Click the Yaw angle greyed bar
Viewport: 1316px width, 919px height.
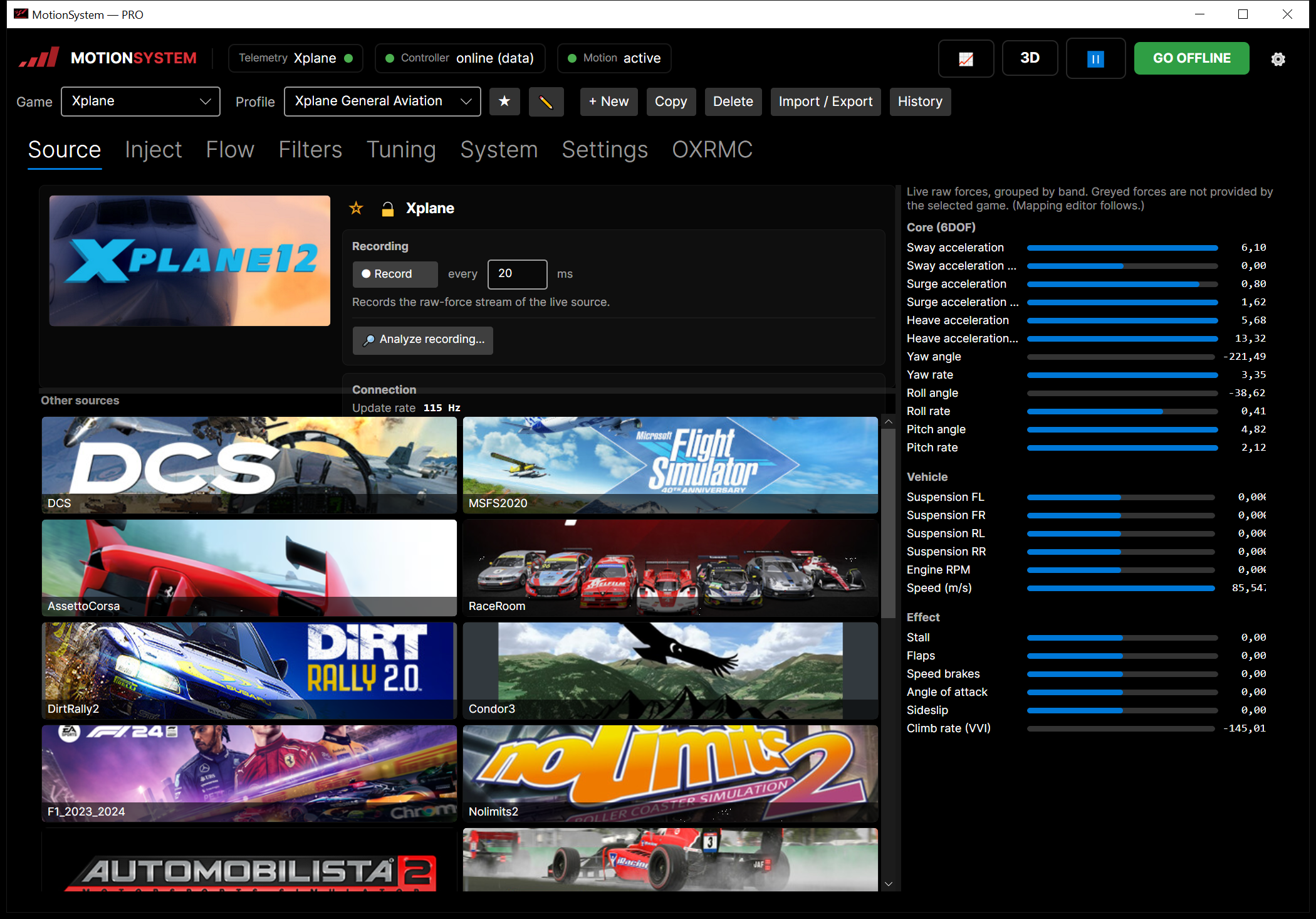point(1121,357)
